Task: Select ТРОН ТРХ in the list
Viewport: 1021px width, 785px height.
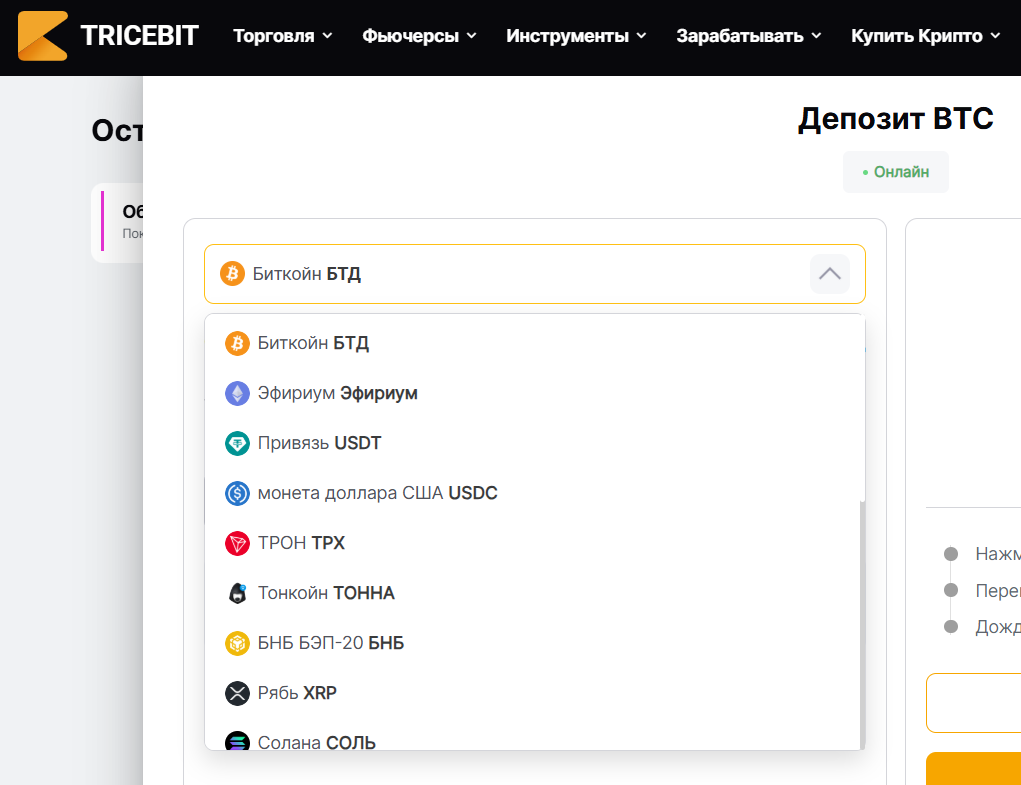Action: pos(533,543)
